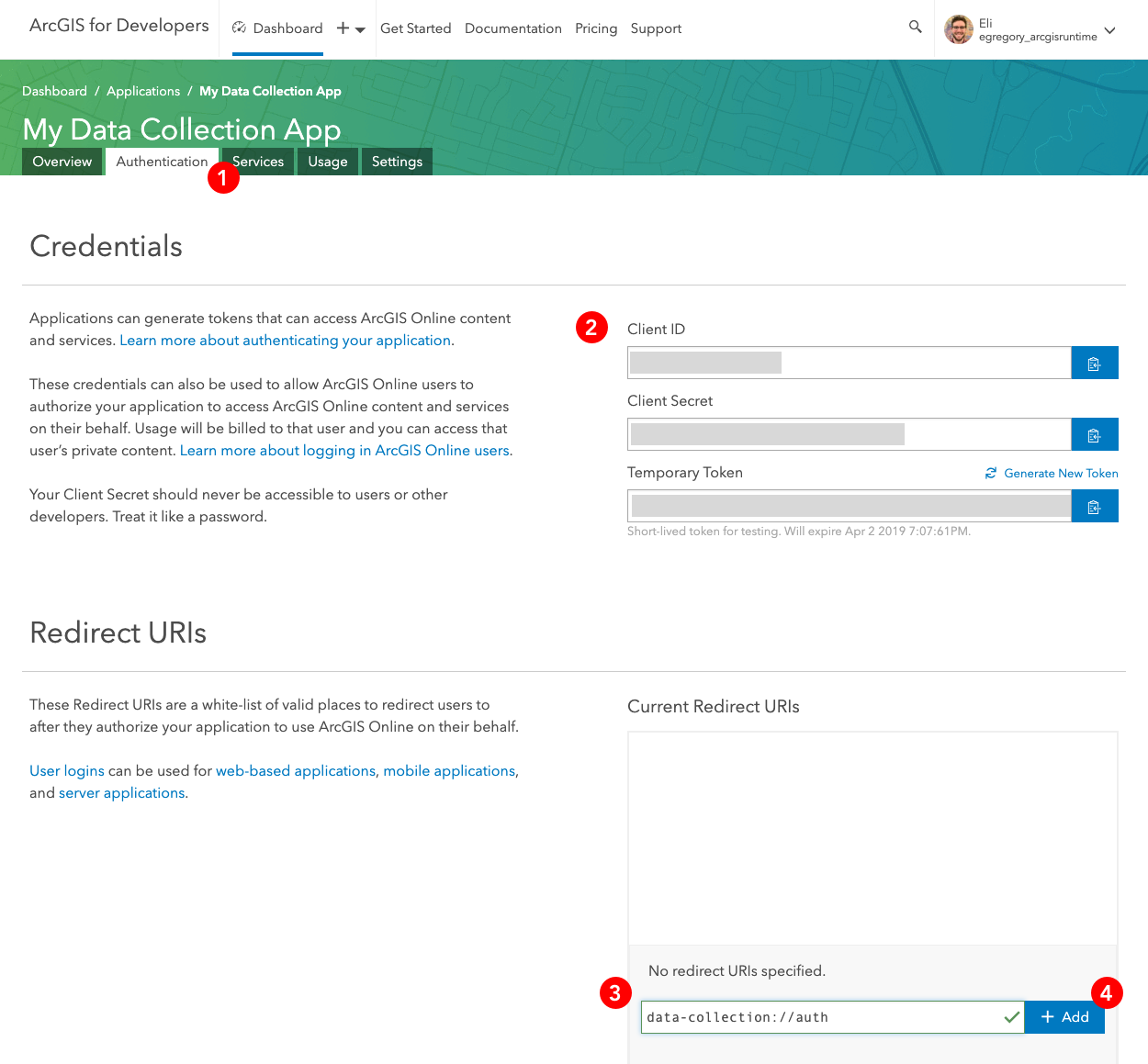This screenshot has height=1064, width=1148.
Task: Open the server applications link
Action: 122,792
